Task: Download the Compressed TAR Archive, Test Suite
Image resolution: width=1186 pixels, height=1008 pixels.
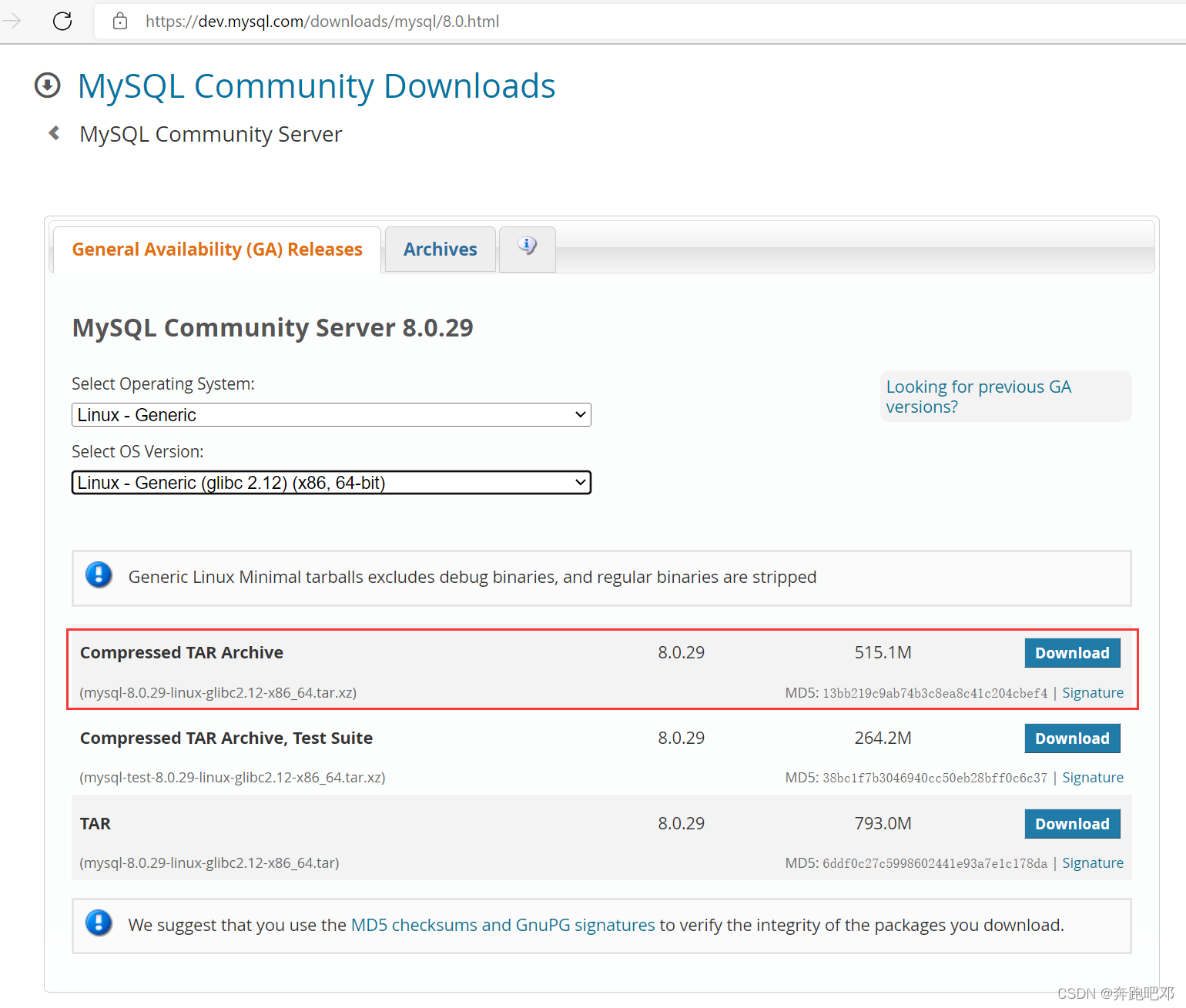Action: pos(1072,738)
